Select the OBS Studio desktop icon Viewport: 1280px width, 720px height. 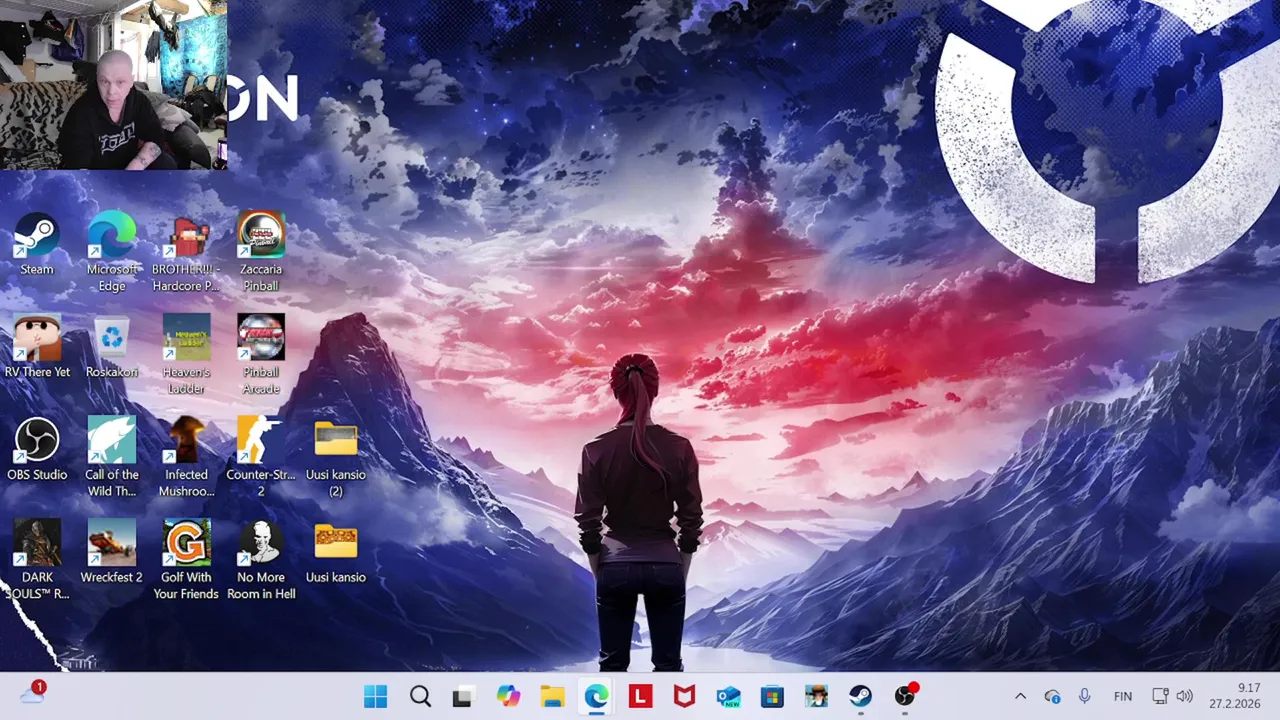click(37, 450)
